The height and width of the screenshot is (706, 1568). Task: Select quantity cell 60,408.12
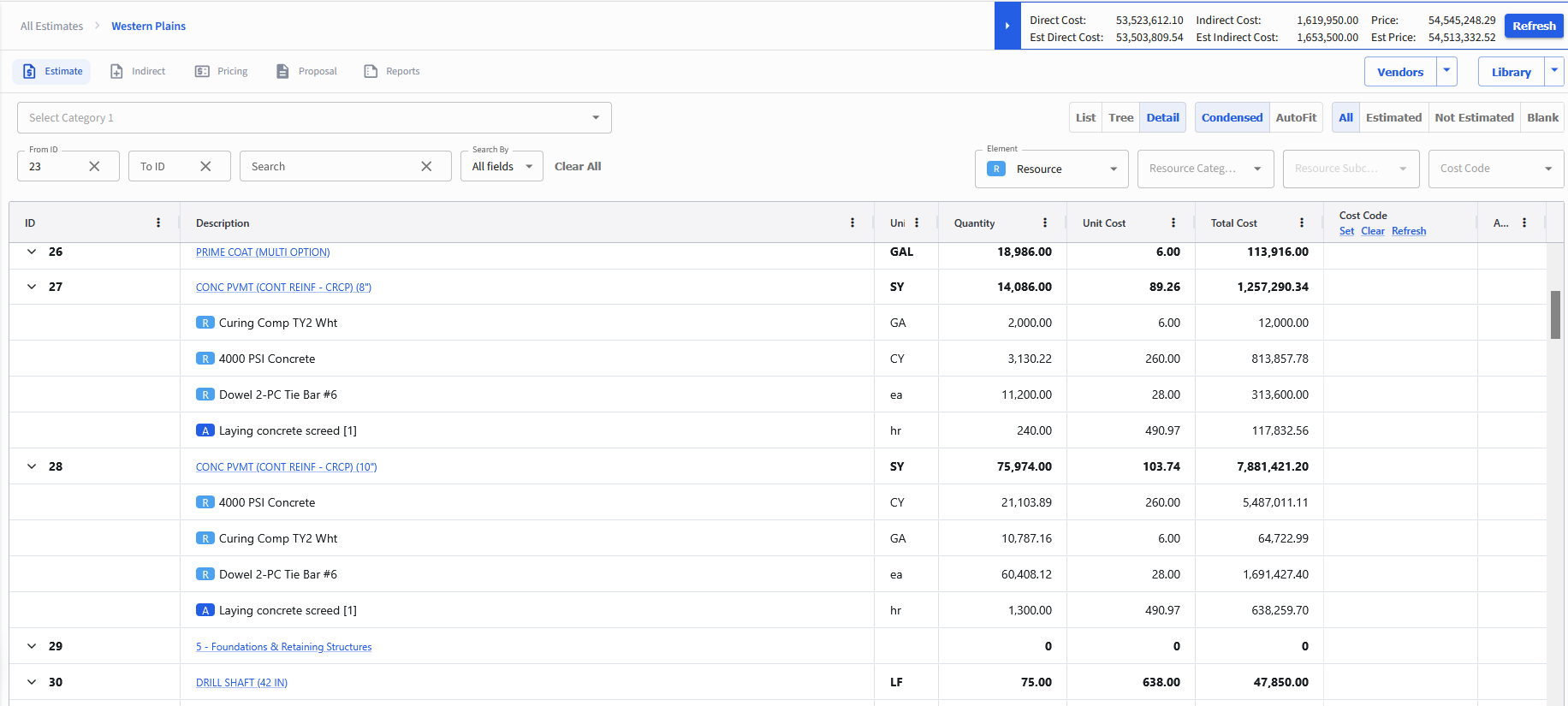click(1002, 574)
